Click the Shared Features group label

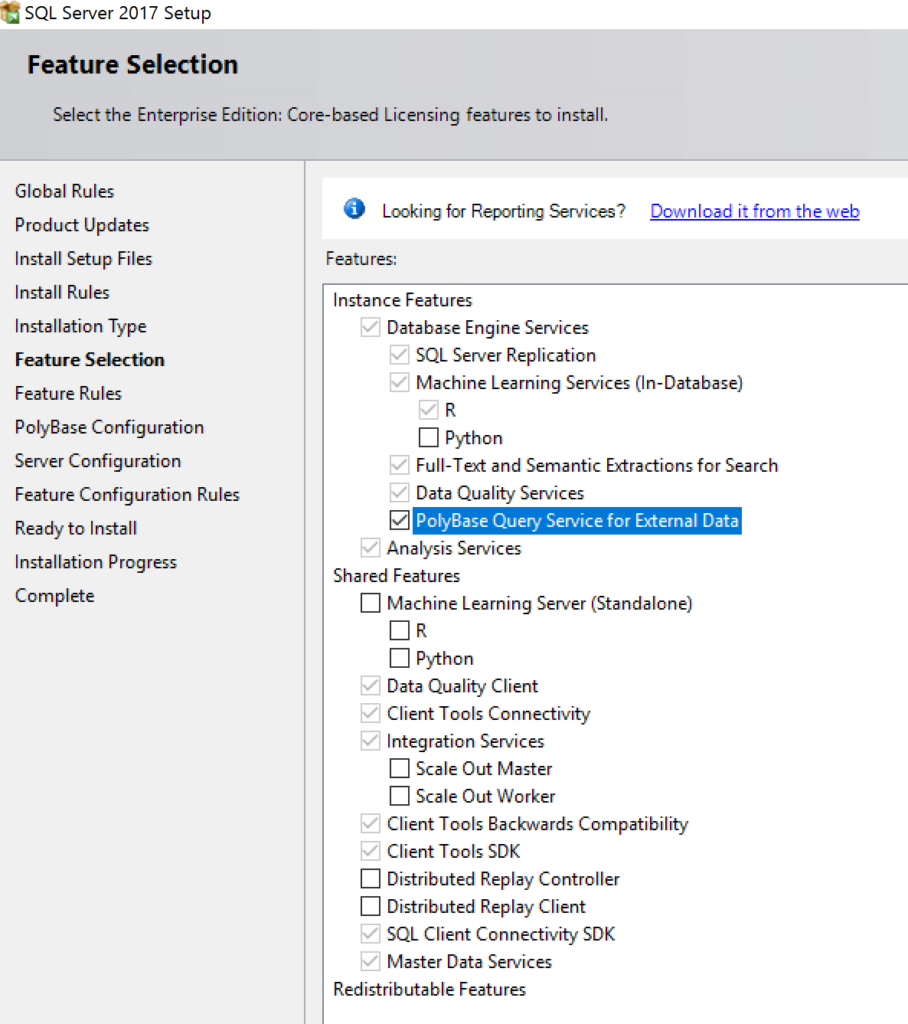coord(397,576)
